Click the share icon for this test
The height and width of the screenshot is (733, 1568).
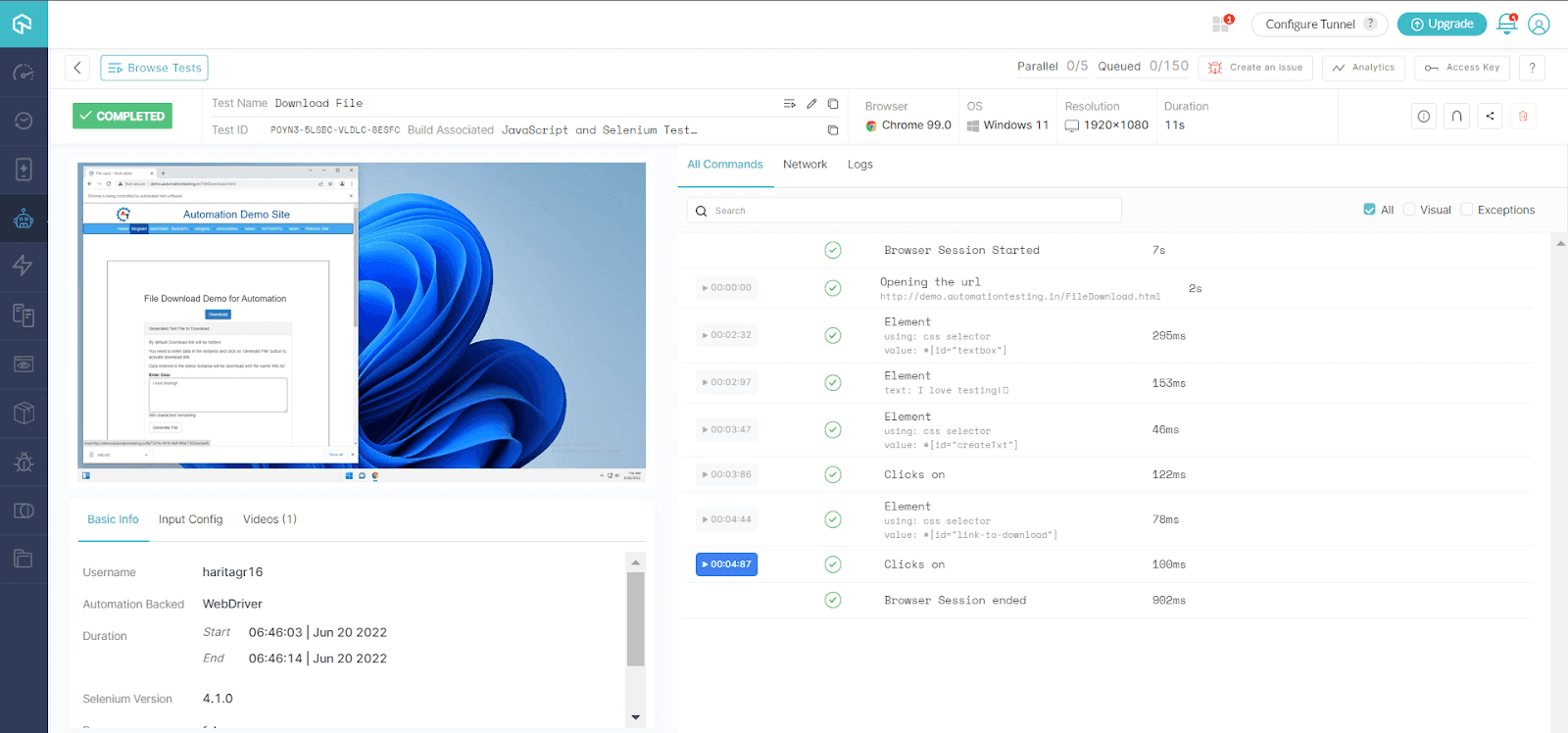(x=1490, y=117)
